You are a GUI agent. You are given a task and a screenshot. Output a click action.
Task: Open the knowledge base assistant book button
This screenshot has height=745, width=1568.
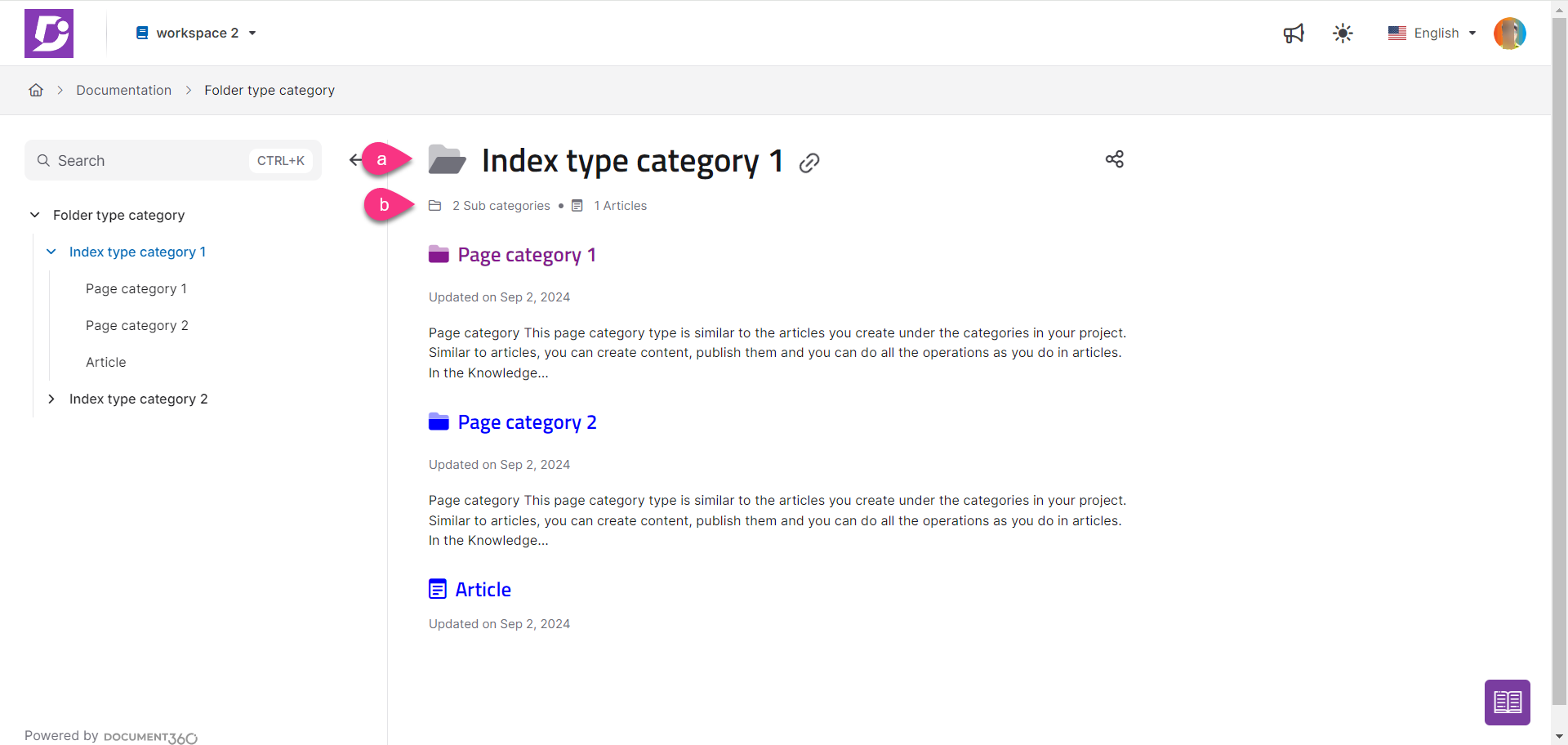pos(1508,703)
